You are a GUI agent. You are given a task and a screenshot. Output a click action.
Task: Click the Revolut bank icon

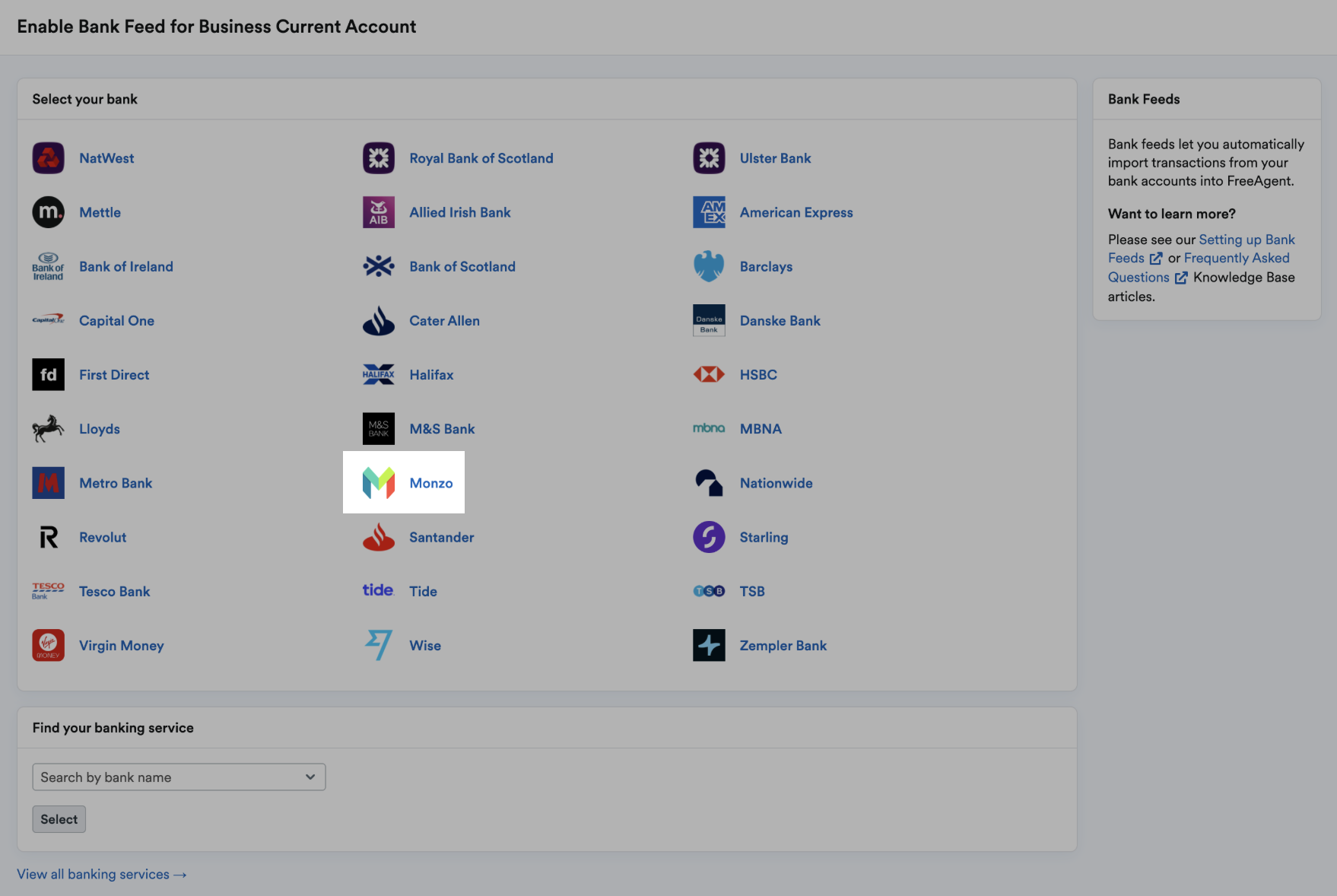(48, 537)
